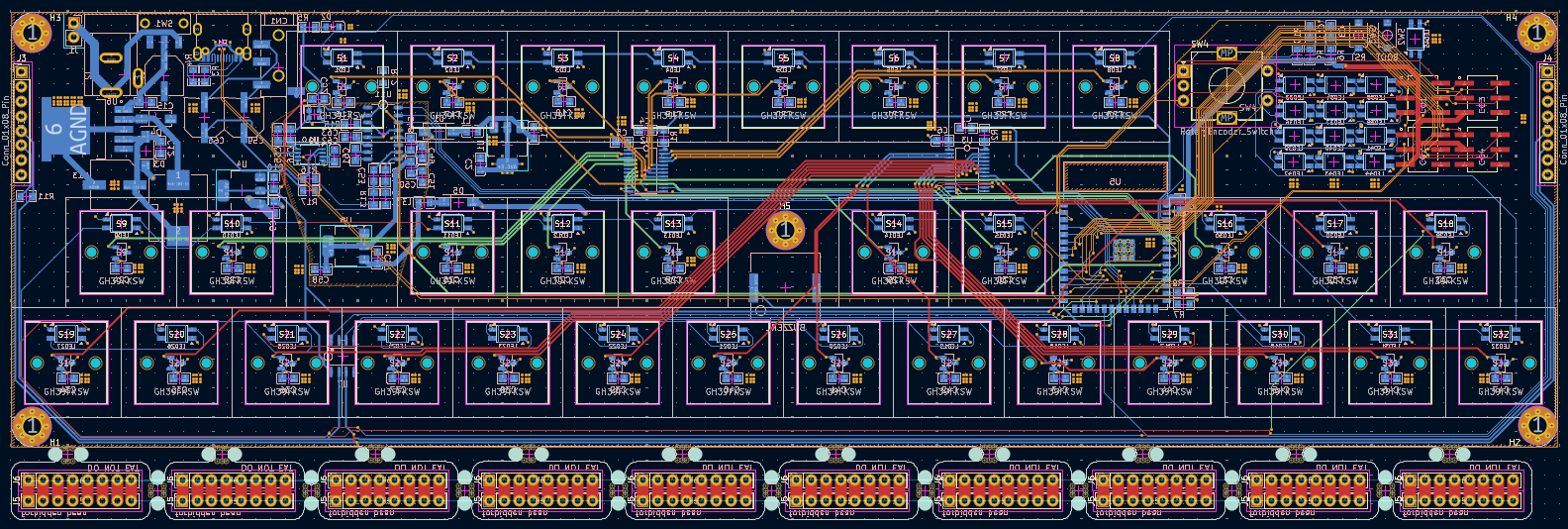Select the J4 pin header connector

[x=1545, y=124]
